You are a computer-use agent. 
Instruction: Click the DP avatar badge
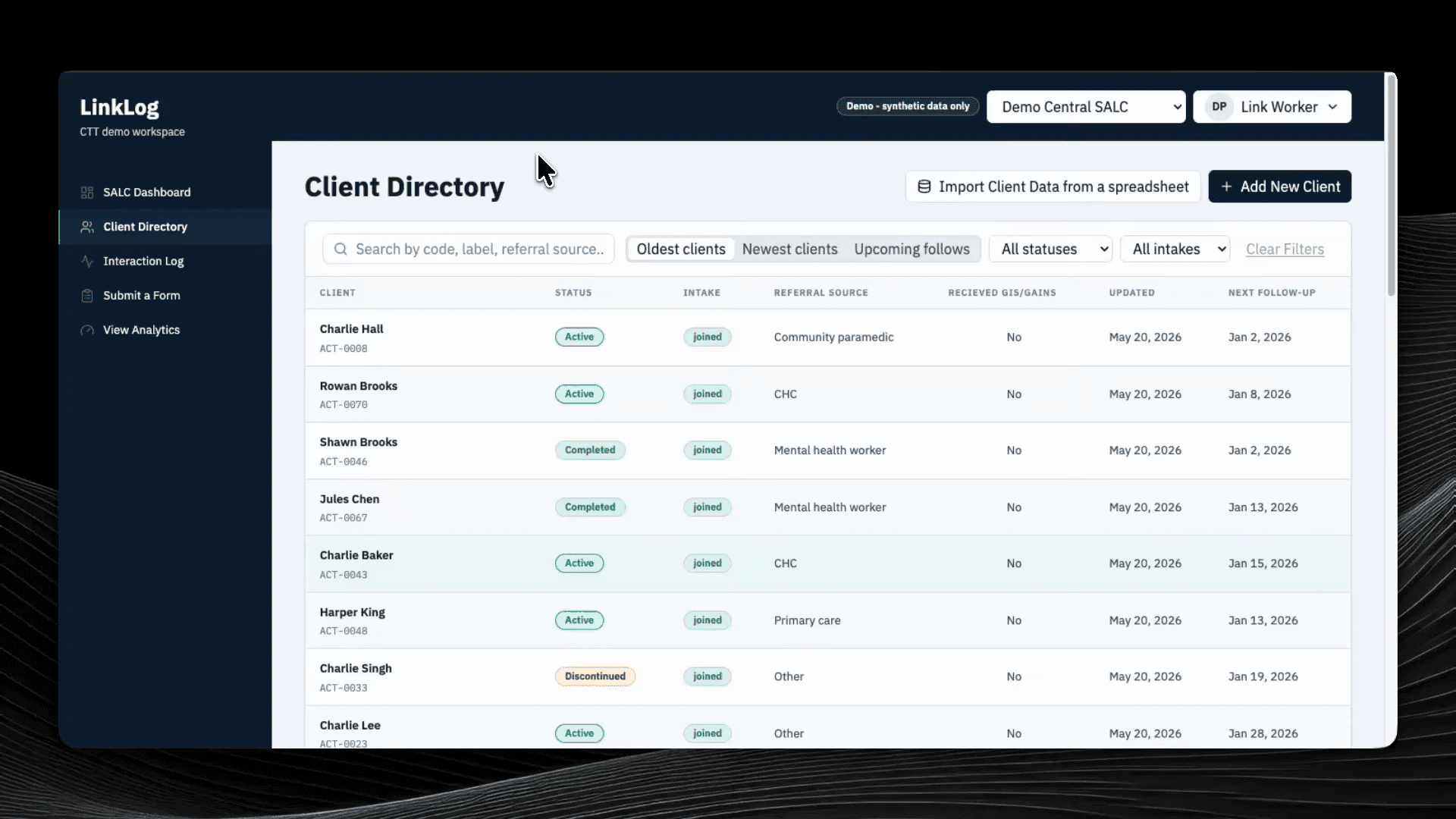point(1219,107)
